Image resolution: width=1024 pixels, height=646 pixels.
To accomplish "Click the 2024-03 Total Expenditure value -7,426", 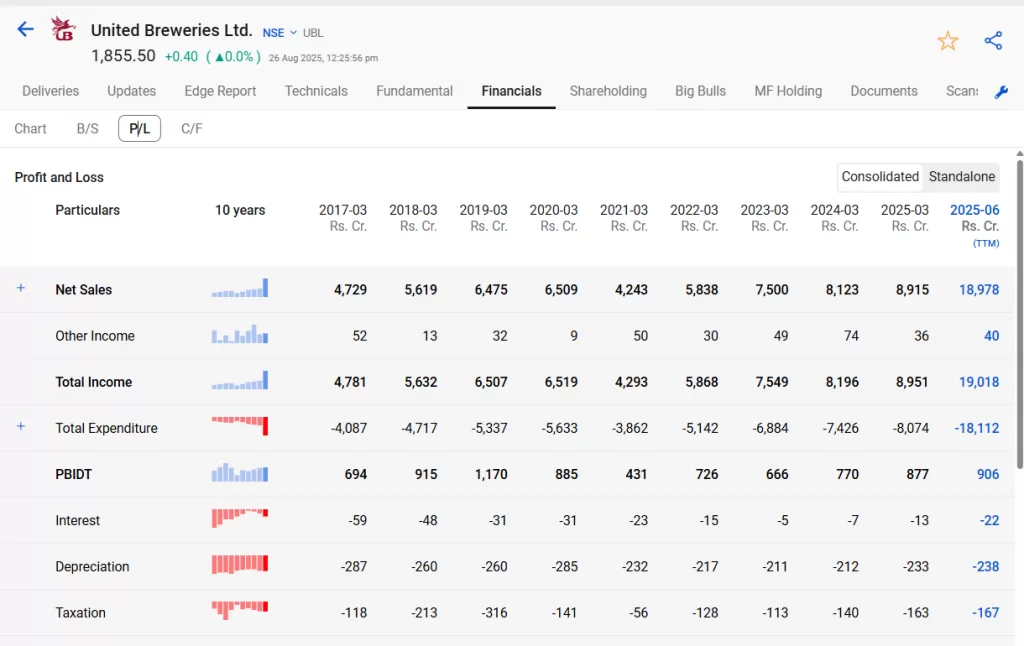I will click(840, 428).
